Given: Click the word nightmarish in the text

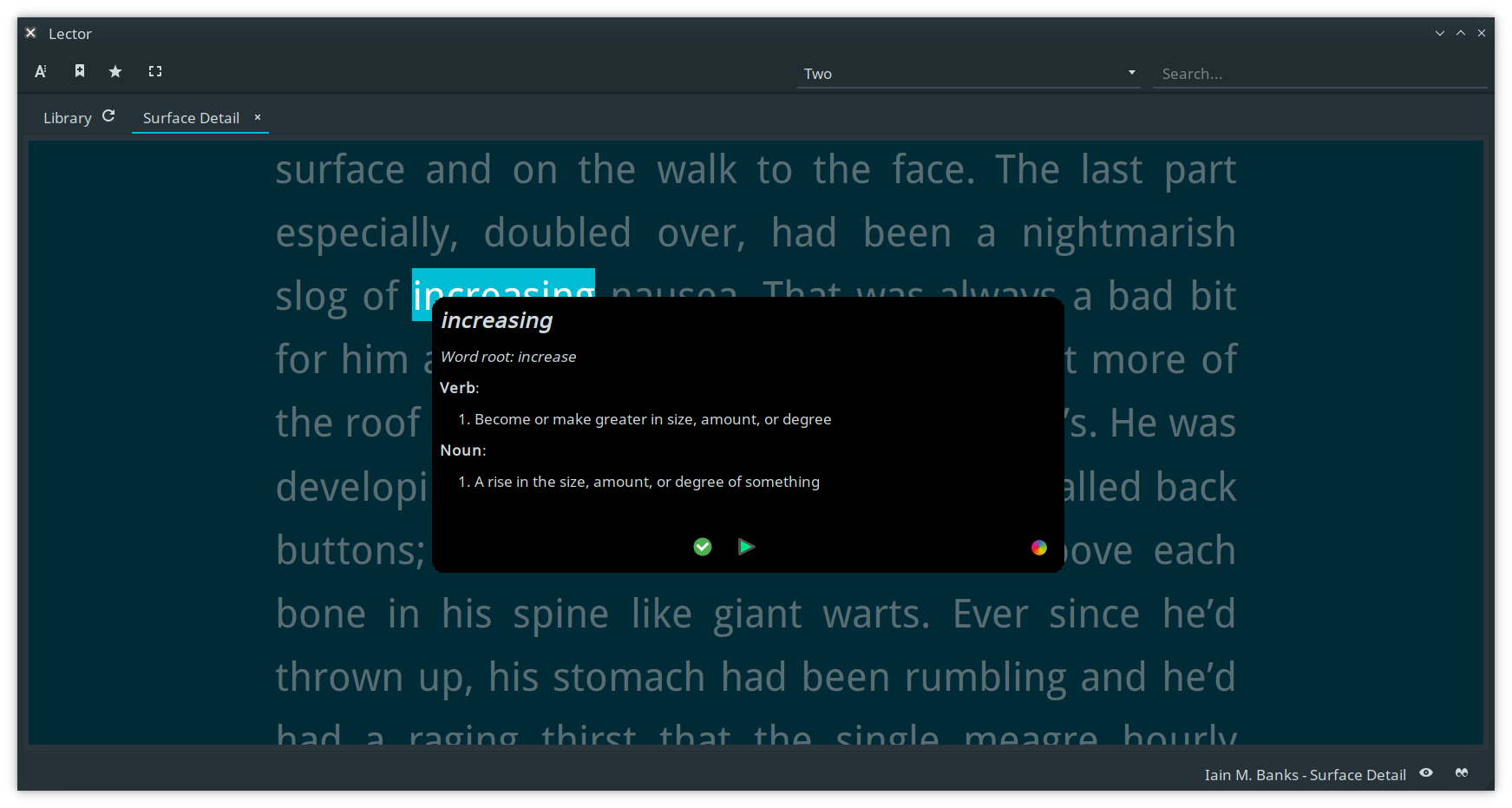Looking at the screenshot, I should (1129, 233).
